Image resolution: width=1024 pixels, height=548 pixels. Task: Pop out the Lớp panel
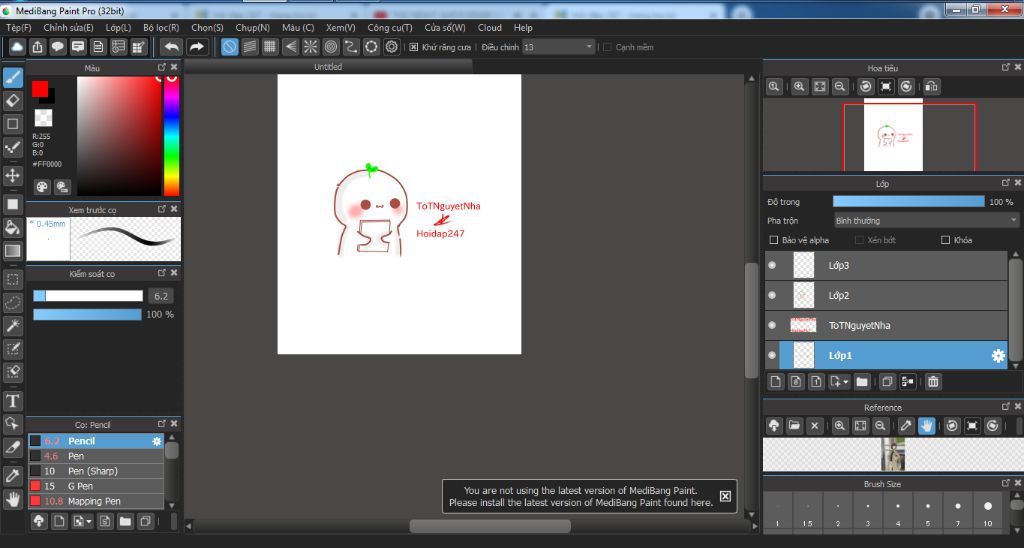1006,183
